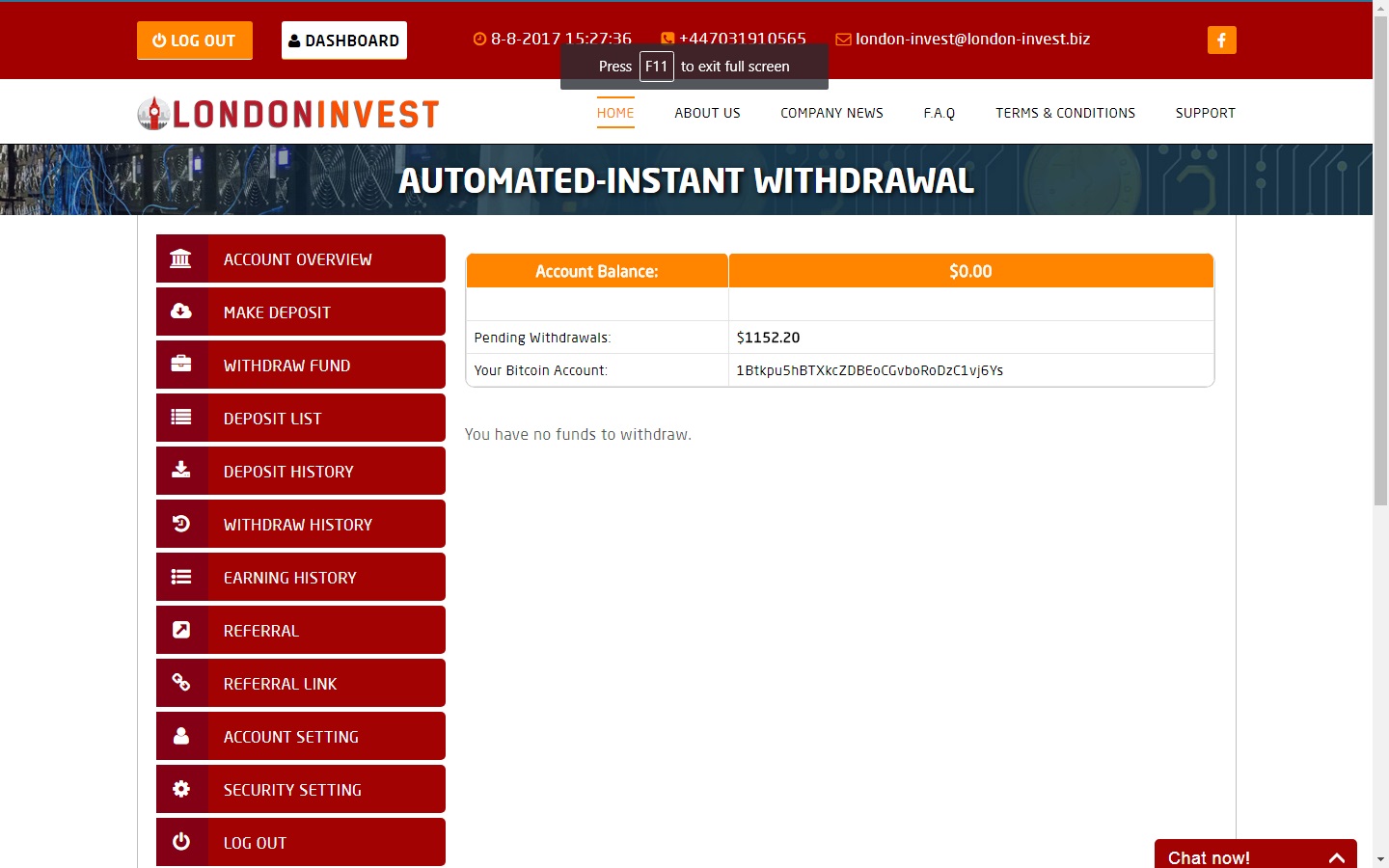The image size is (1389, 868).
Task: Click the Chat now! label
Action: (1209, 857)
